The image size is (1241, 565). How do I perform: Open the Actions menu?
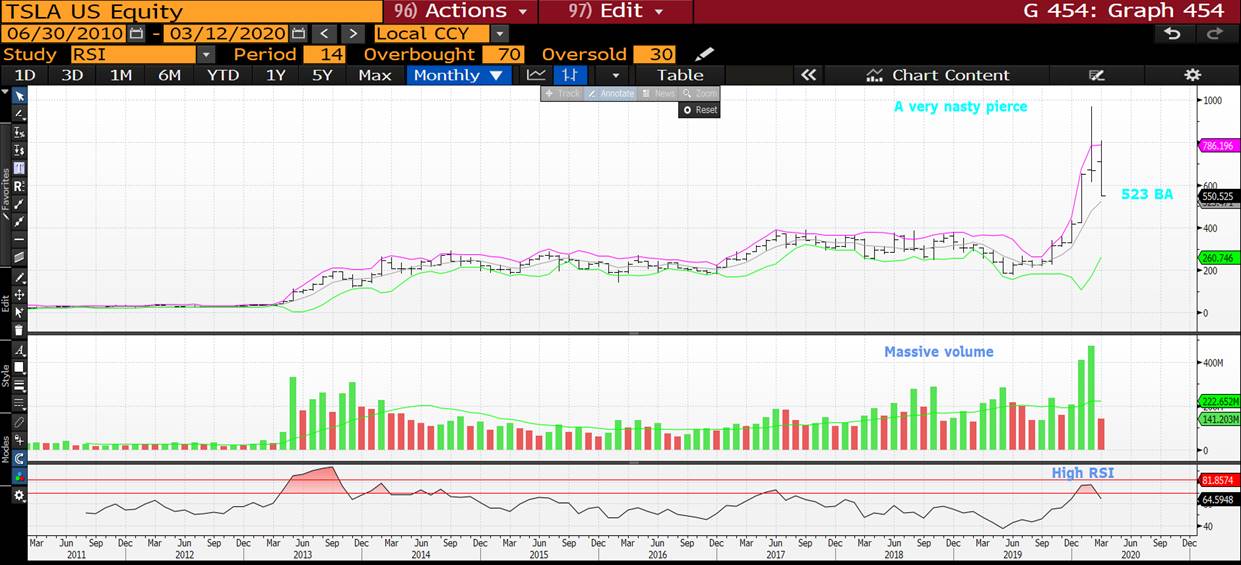tap(461, 11)
